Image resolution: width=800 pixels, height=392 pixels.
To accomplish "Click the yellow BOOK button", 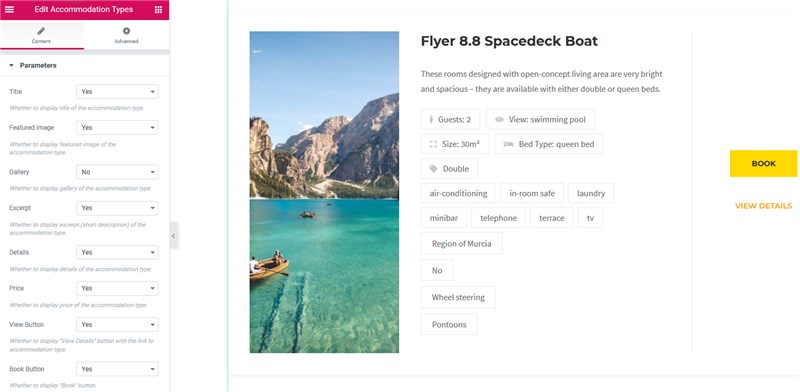I will tap(763, 163).
